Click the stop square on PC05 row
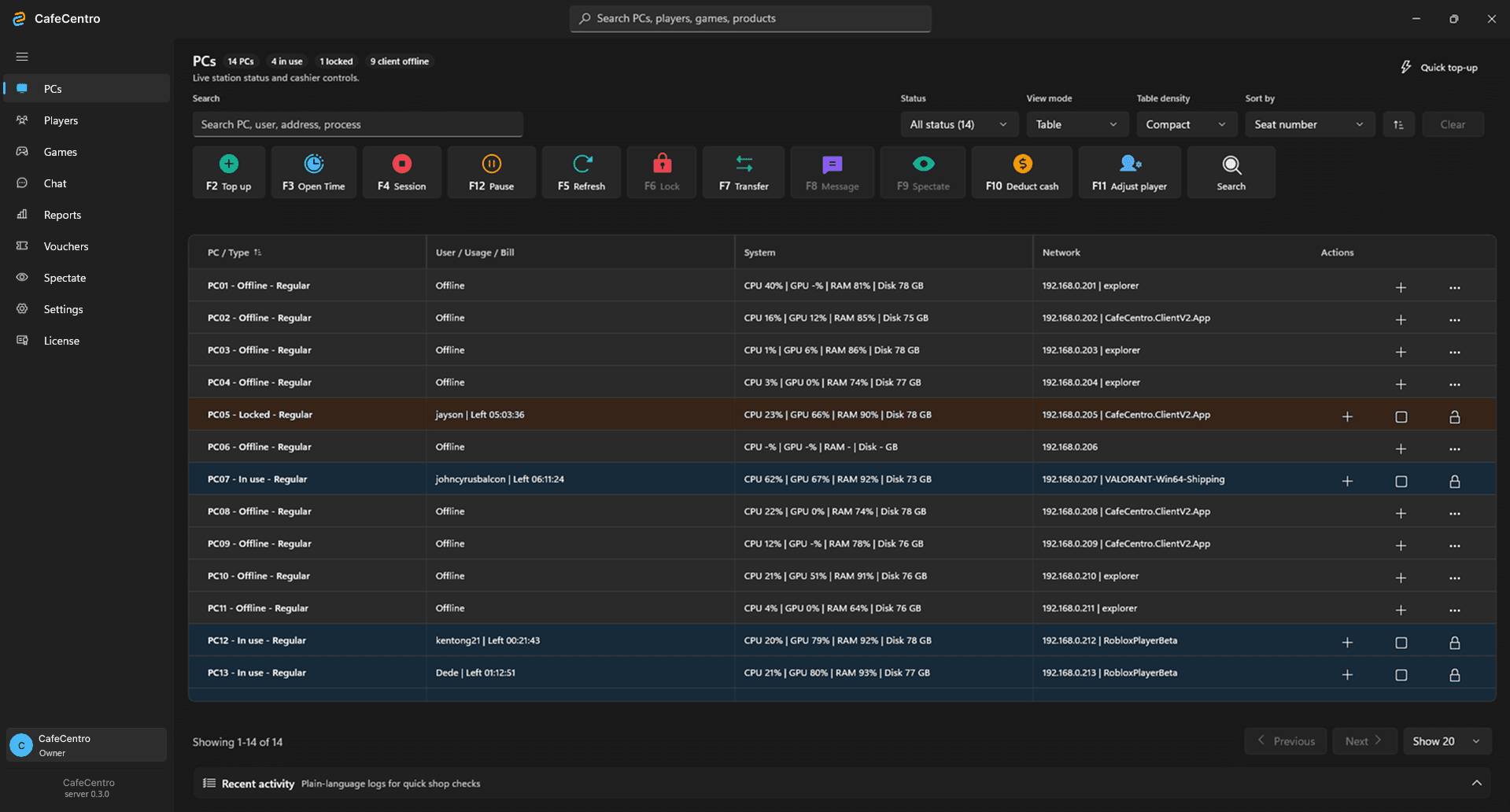Screen dimensions: 1510x812 (1401, 416)
